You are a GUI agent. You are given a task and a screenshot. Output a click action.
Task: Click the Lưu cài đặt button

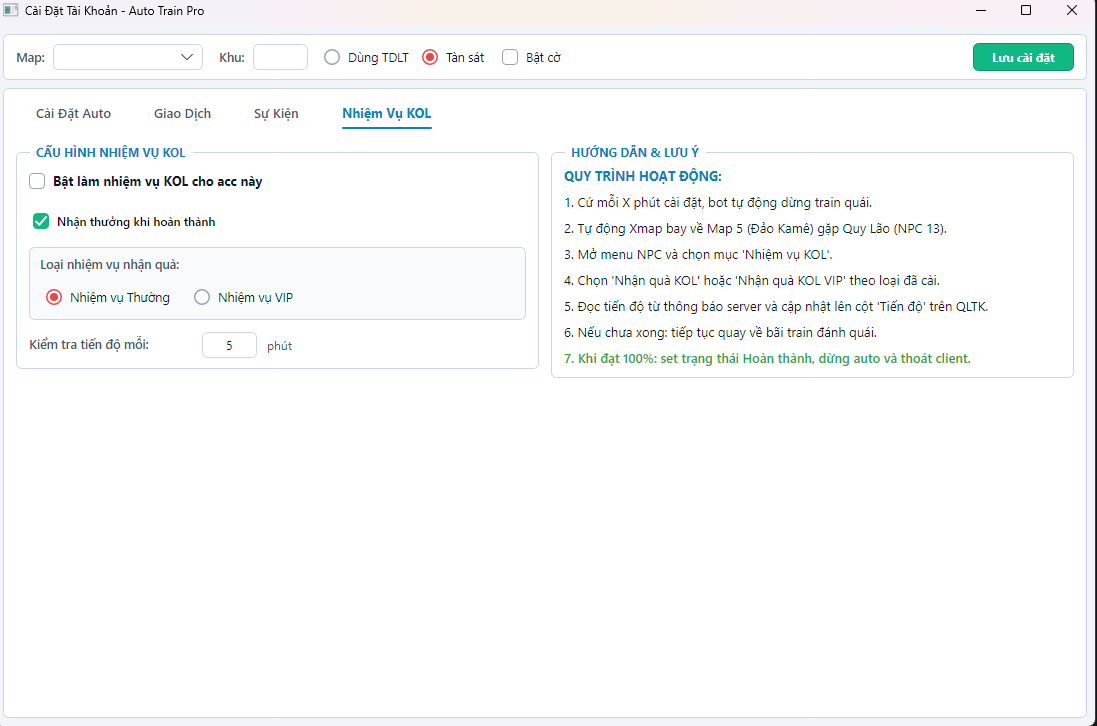1023,57
